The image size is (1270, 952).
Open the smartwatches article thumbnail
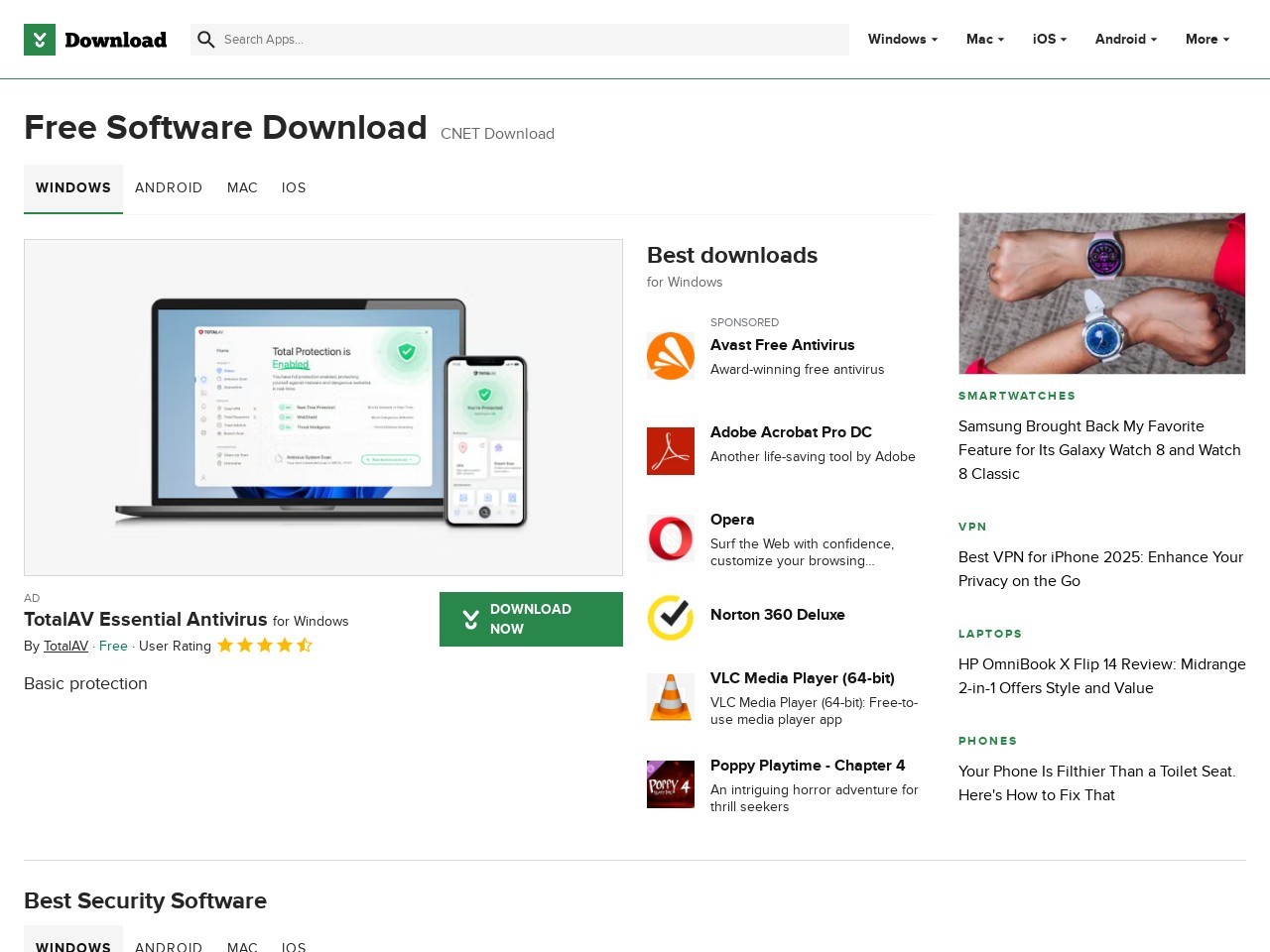(1101, 293)
